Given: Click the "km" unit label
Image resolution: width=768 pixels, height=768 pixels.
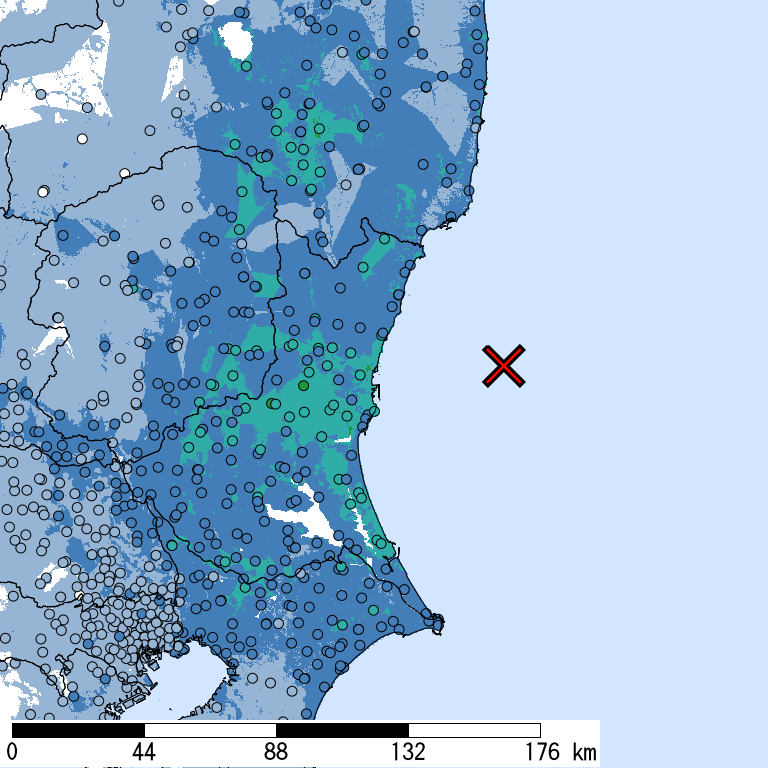Looking at the screenshot, I should [x=584, y=752].
